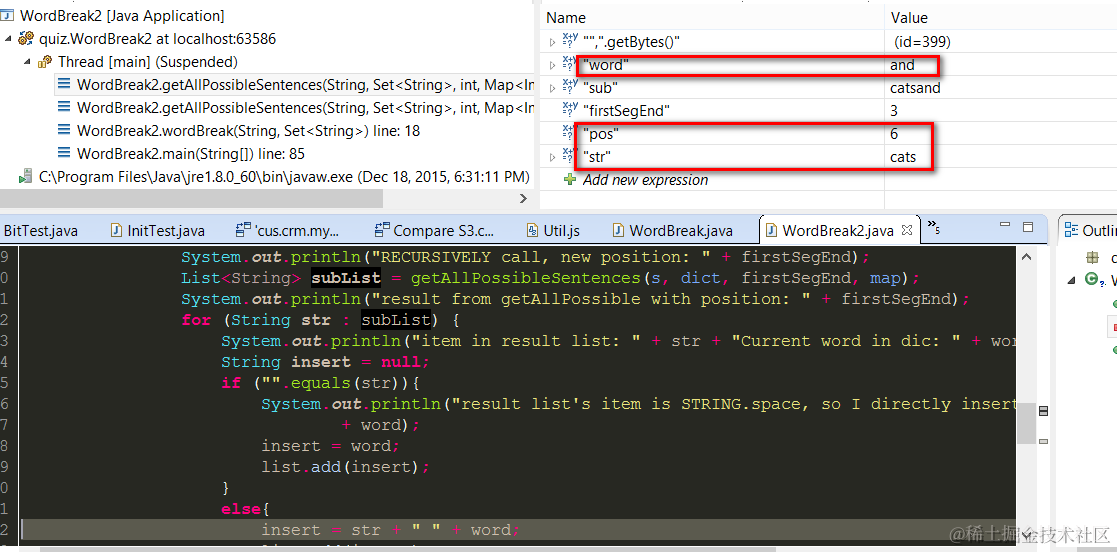Select the "firstSegEnd" expression name
The height and width of the screenshot is (552, 1117).
pyautogui.click(x=626, y=111)
